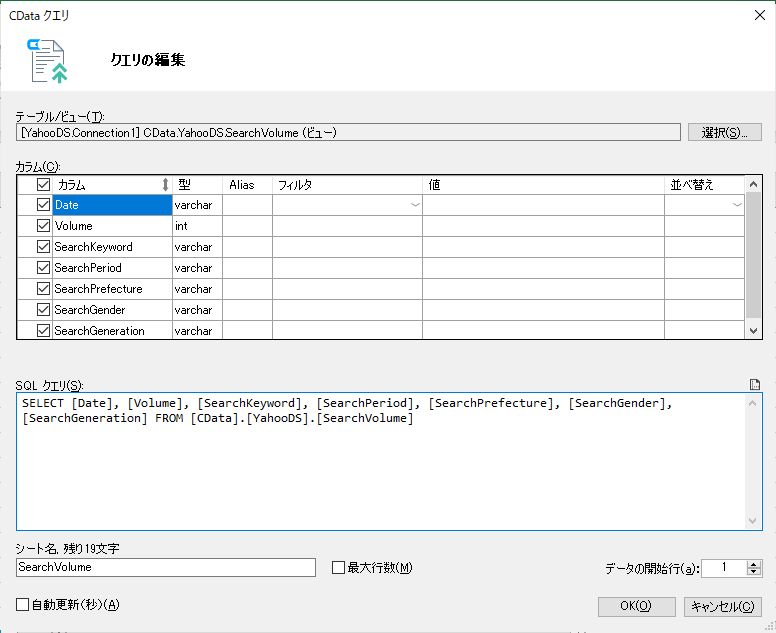Screen dimensions: 776x633
Task: Click the 選択(S)... button
Action: [x=725, y=133]
